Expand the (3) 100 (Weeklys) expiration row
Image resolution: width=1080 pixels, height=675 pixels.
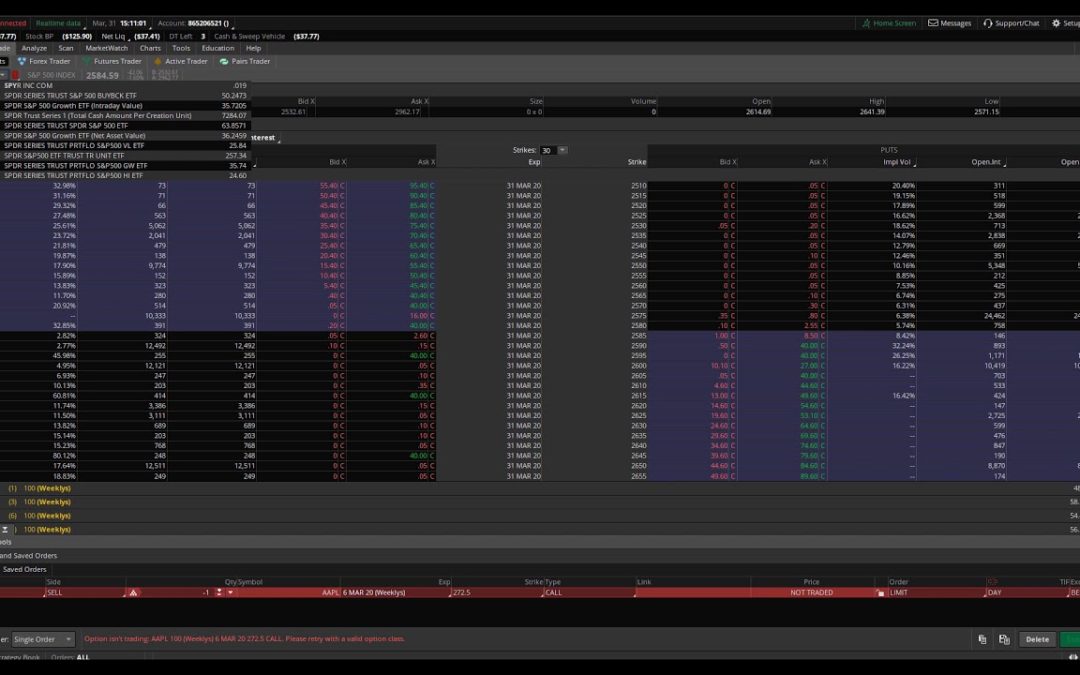tap(39, 502)
